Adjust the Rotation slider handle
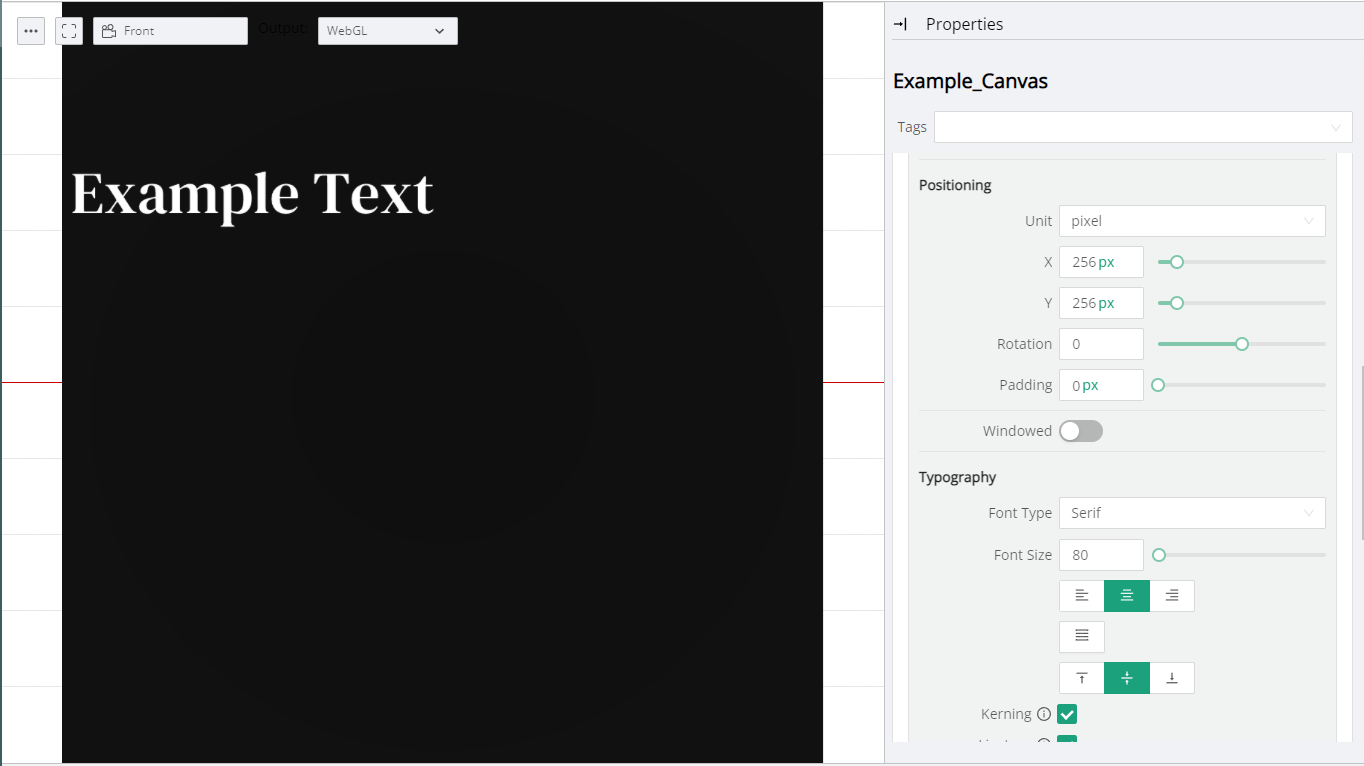 pyautogui.click(x=1242, y=344)
